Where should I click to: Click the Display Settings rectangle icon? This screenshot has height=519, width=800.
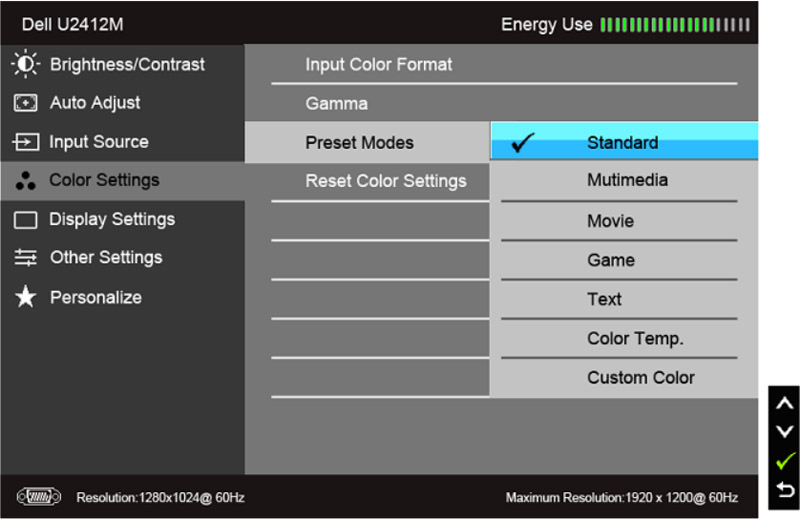(x=26, y=220)
